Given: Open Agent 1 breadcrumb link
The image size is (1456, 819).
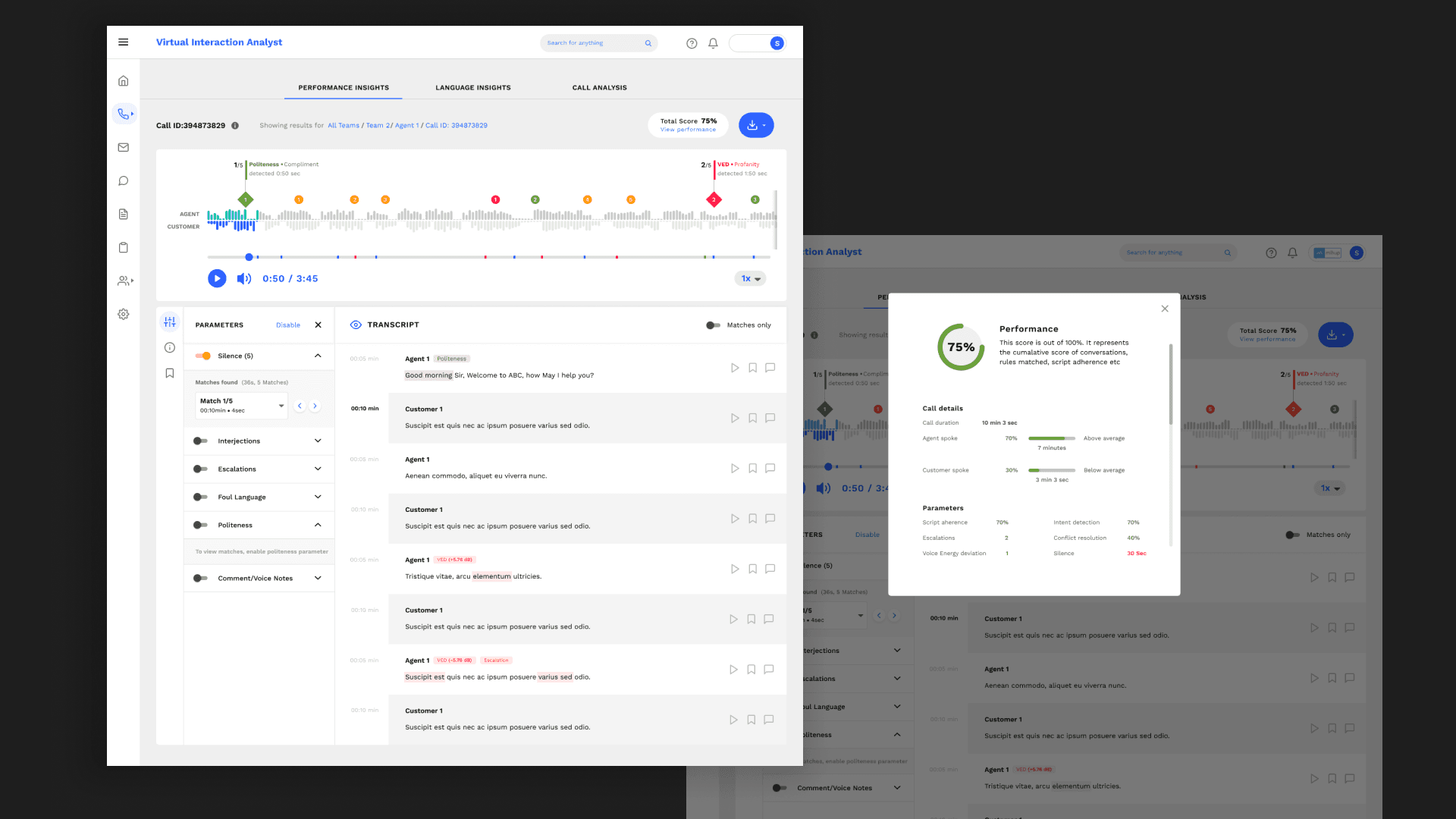Looking at the screenshot, I should click(406, 126).
